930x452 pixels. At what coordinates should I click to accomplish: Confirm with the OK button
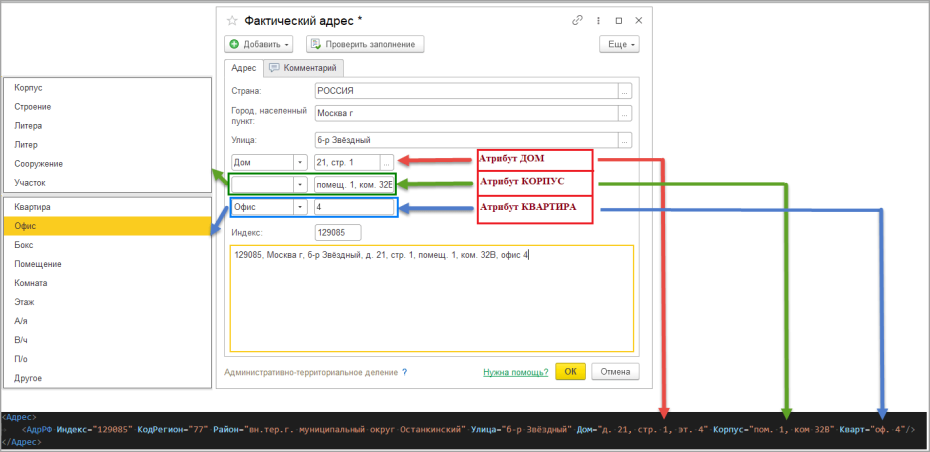(571, 372)
